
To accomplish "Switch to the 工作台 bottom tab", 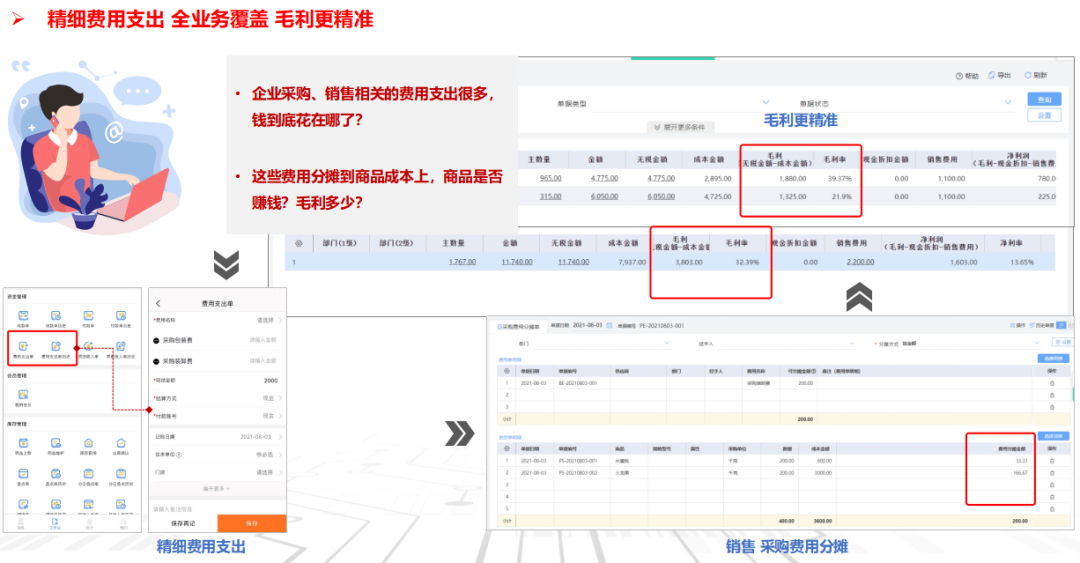I will tap(56, 525).
